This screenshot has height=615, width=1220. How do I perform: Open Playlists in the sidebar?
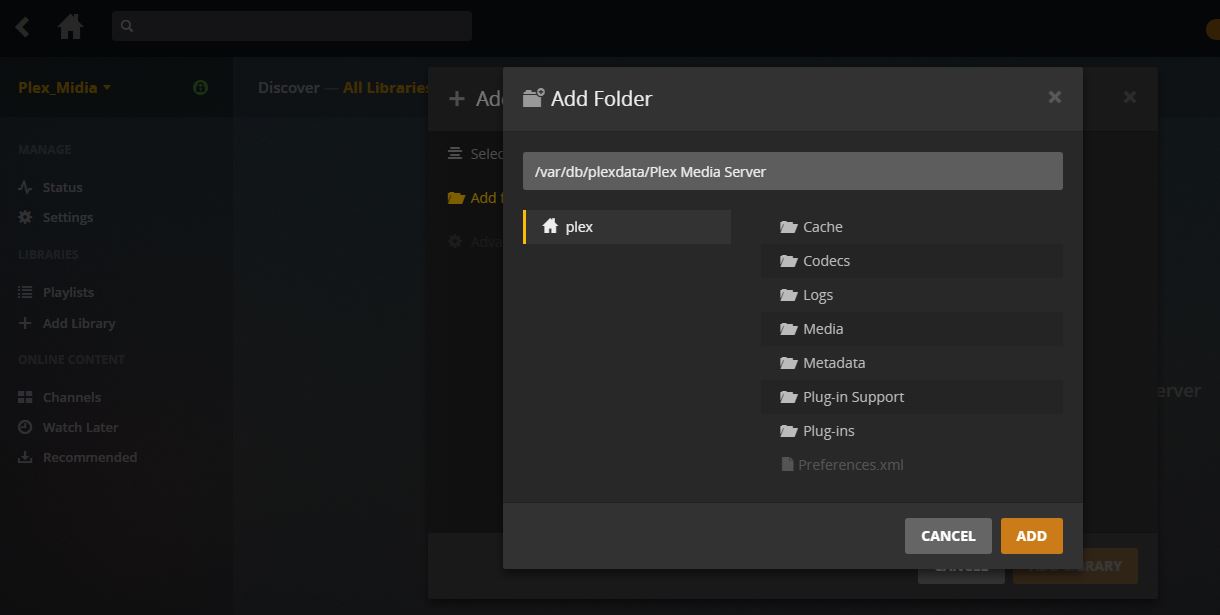pyautogui.click(x=68, y=292)
